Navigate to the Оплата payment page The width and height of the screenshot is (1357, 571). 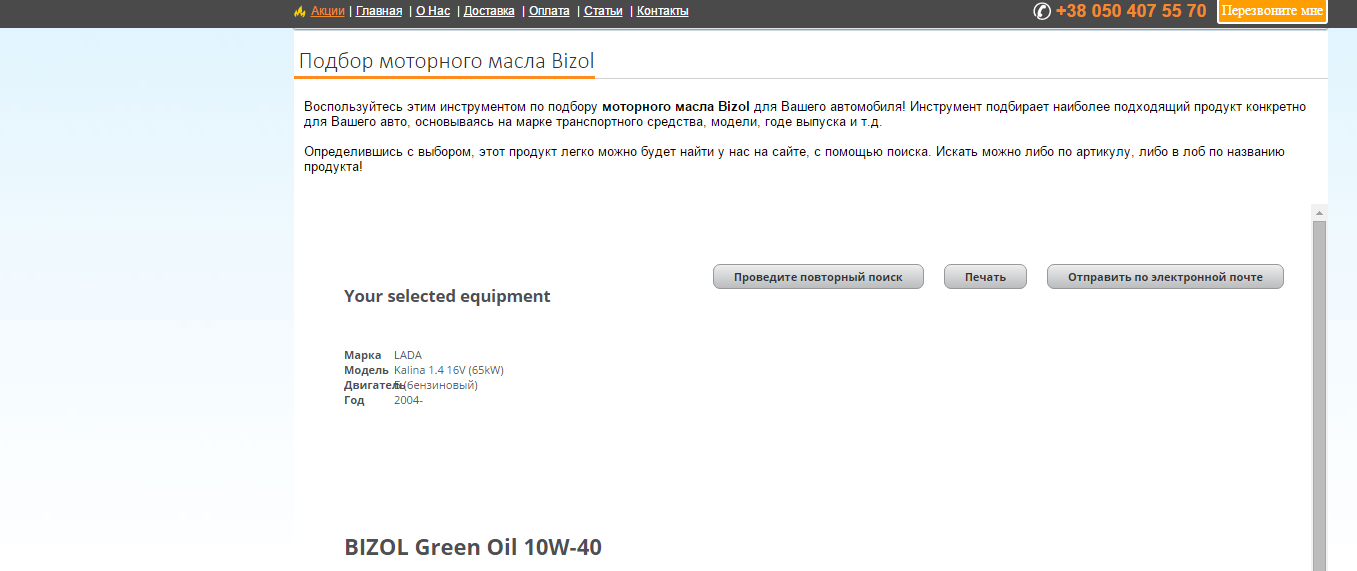(x=549, y=11)
